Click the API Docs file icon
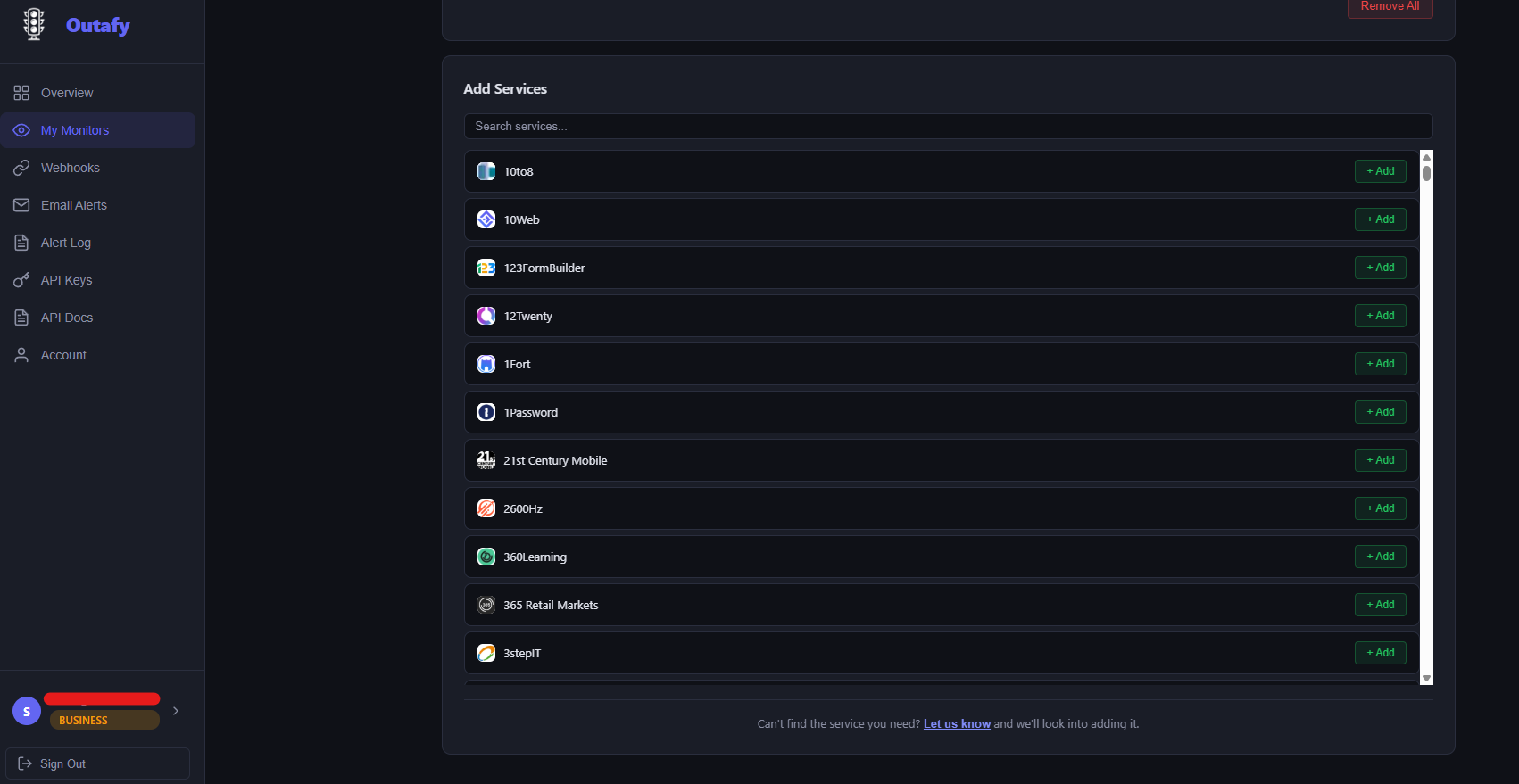The width and height of the screenshot is (1519, 784). (x=21, y=318)
